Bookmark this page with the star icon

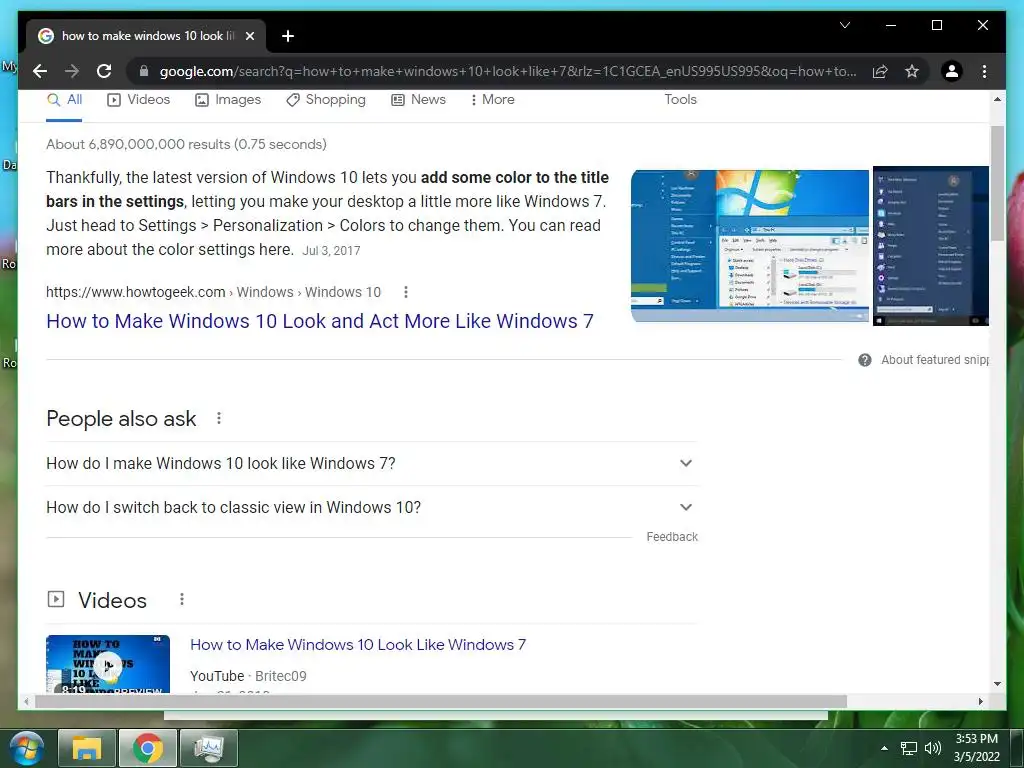[x=912, y=71]
